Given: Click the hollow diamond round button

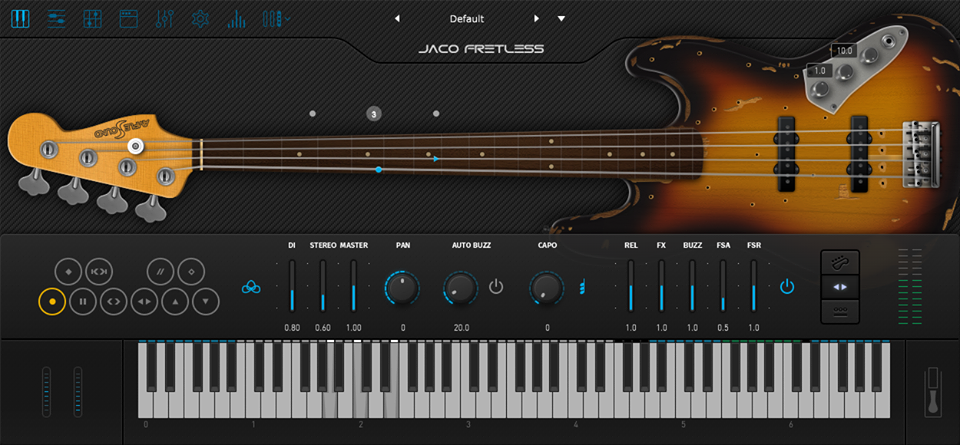Looking at the screenshot, I should [191, 272].
